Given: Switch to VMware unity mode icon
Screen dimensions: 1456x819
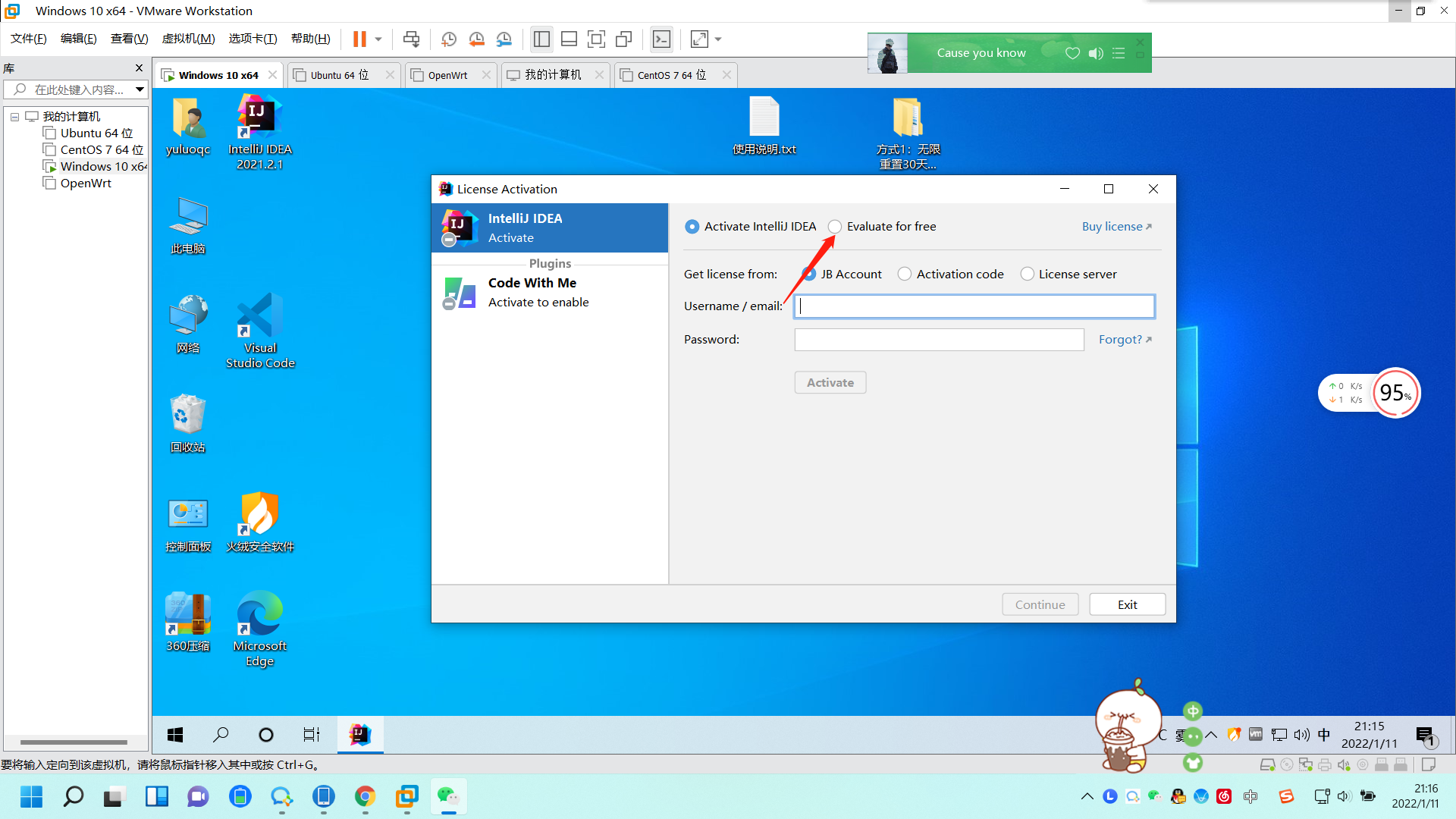Looking at the screenshot, I should click(x=624, y=39).
